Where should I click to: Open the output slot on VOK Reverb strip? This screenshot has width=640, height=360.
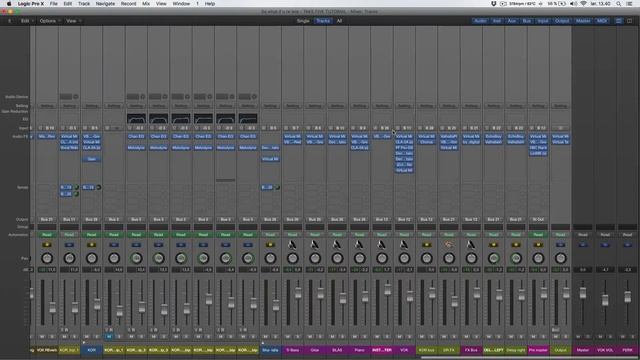click(x=47, y=219)
